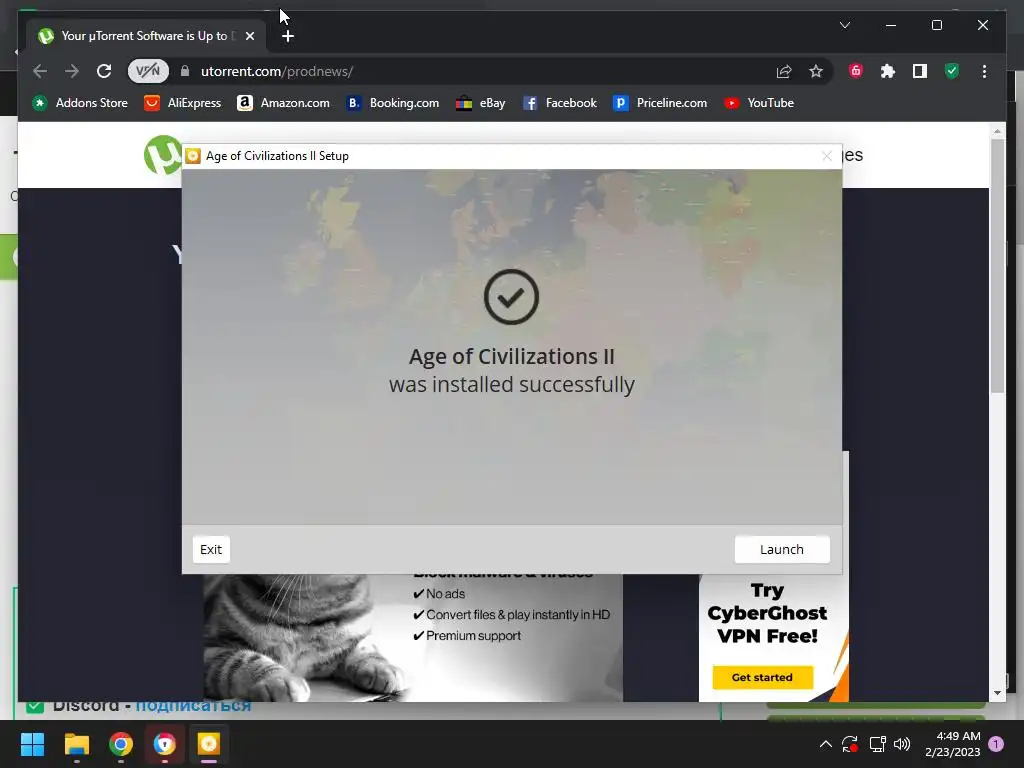Image resolution: width=1024 pixels, height=768 pixels.
Task: Click Exit in the Age of Civilizations setup
Action: pos(211,549)
